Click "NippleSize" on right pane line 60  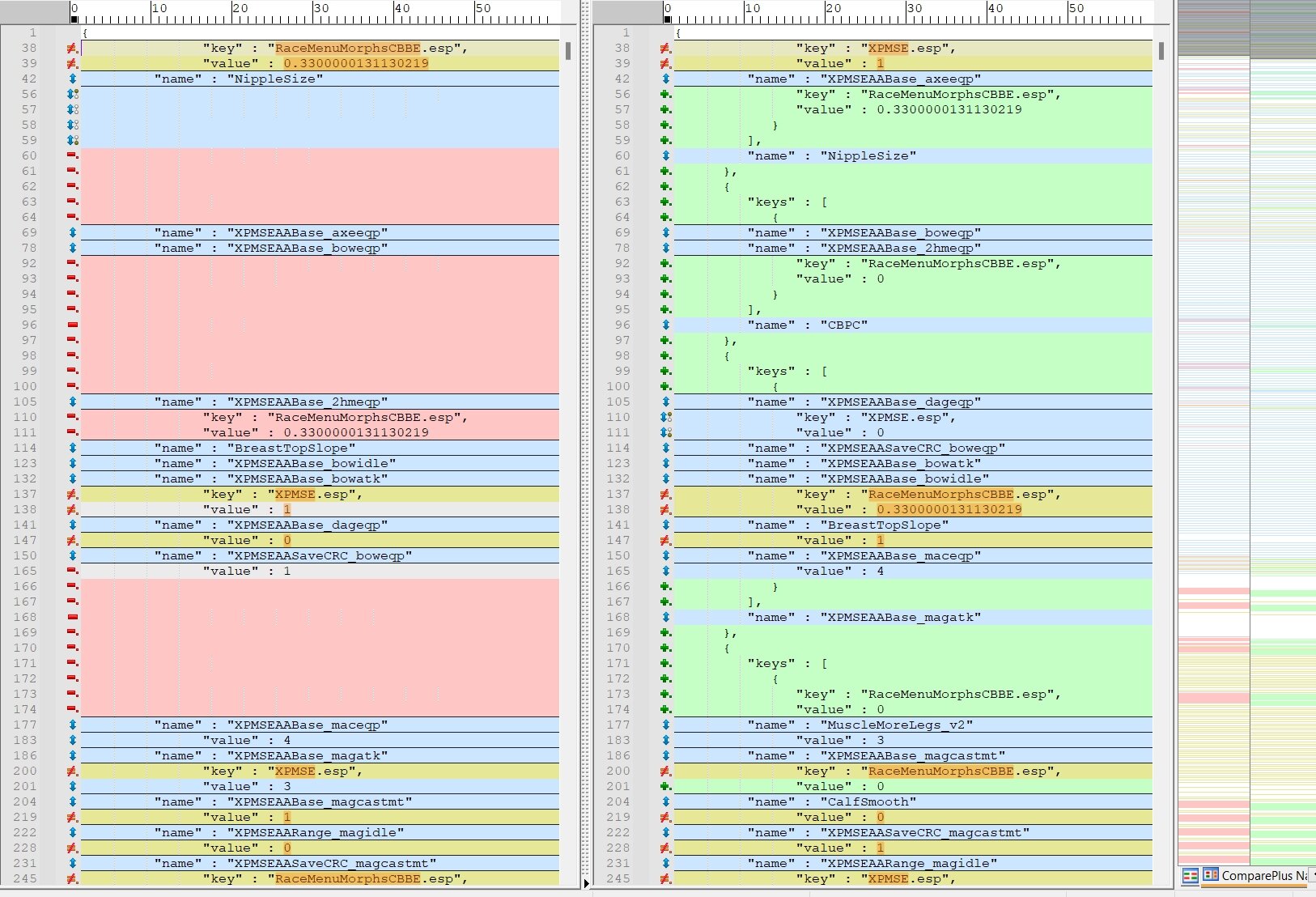[x=868, y=156]
